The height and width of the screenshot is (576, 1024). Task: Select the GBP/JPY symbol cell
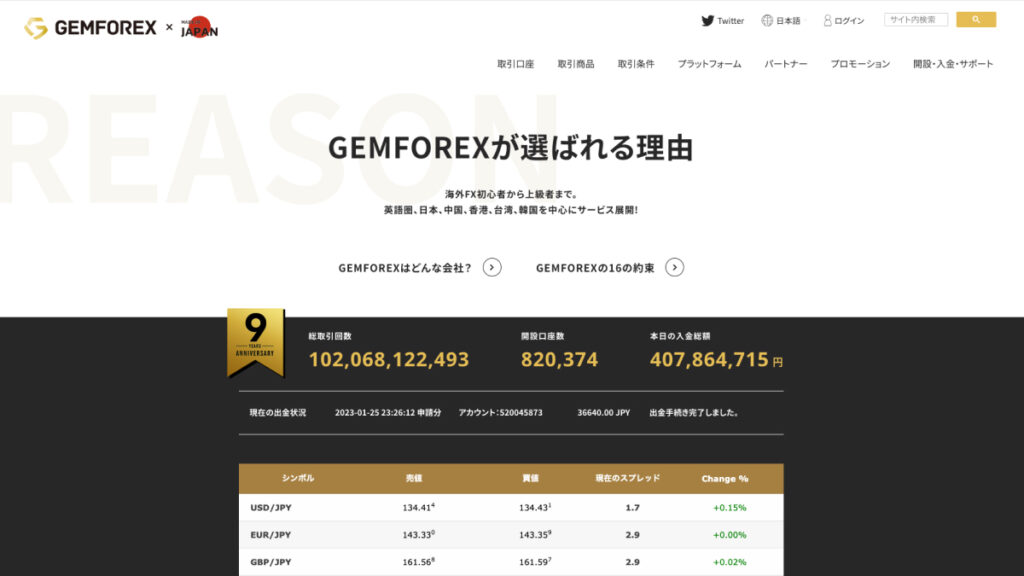[270, 562]
